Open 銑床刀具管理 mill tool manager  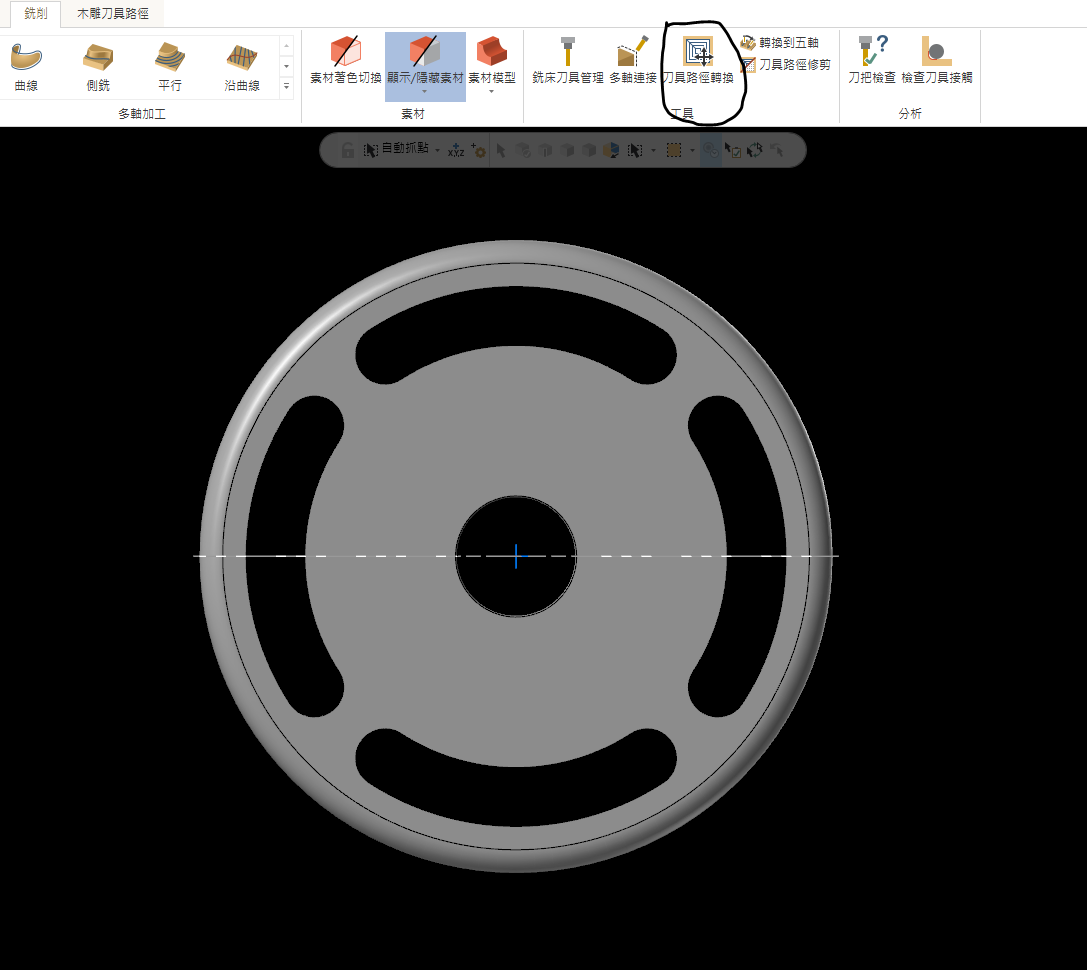(568, 60)
